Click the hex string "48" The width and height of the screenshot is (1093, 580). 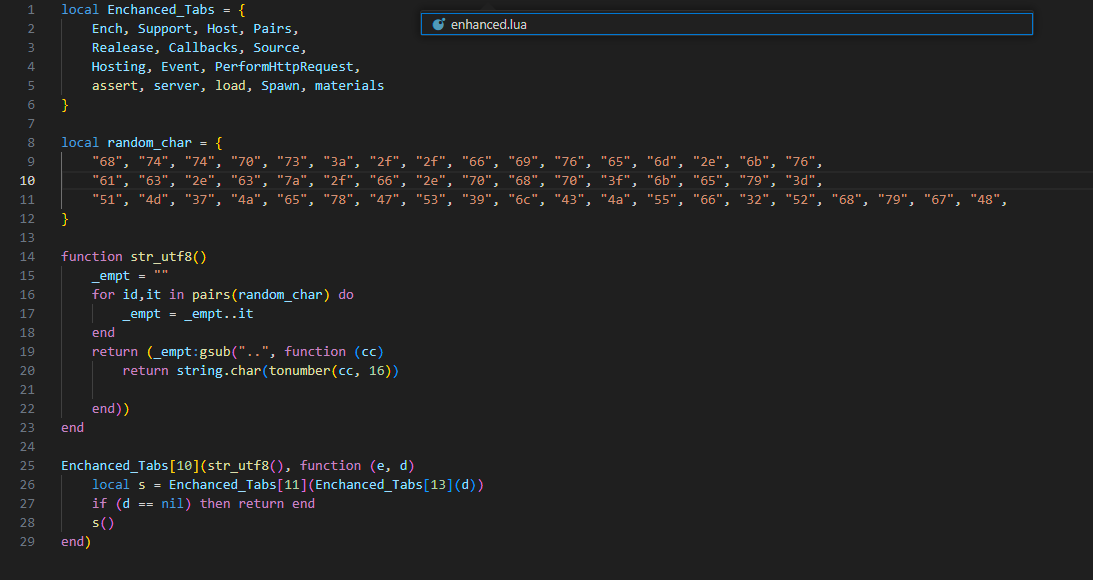[985, 199]
